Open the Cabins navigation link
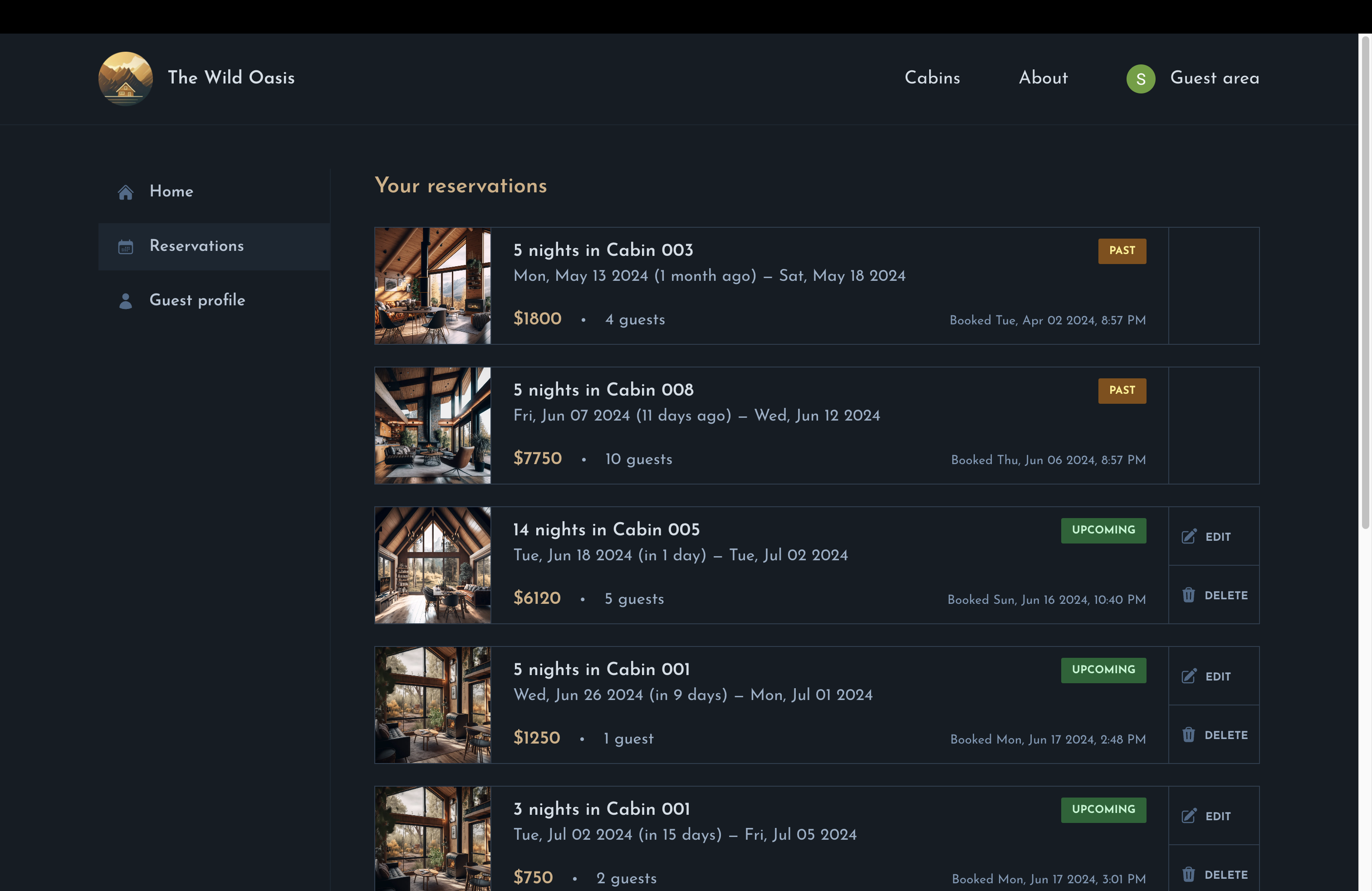 [932, 78]
